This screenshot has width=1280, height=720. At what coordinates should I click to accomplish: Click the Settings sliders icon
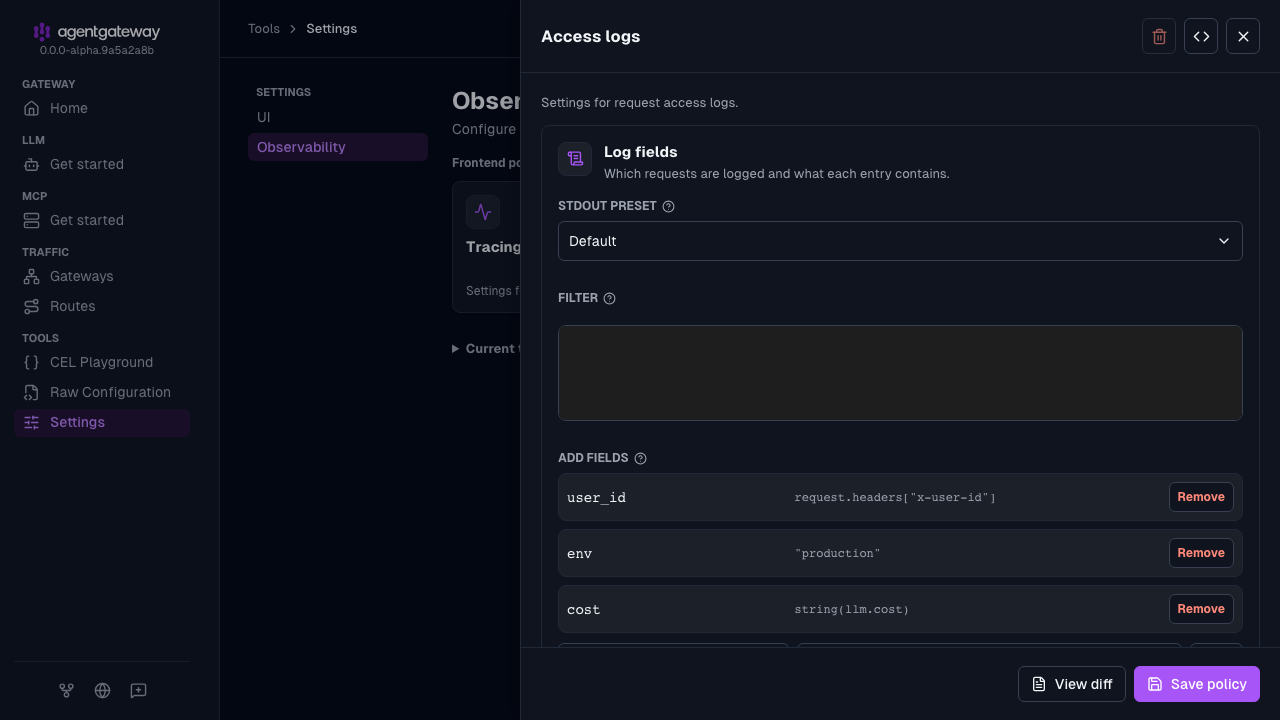[x=32, y=422]
